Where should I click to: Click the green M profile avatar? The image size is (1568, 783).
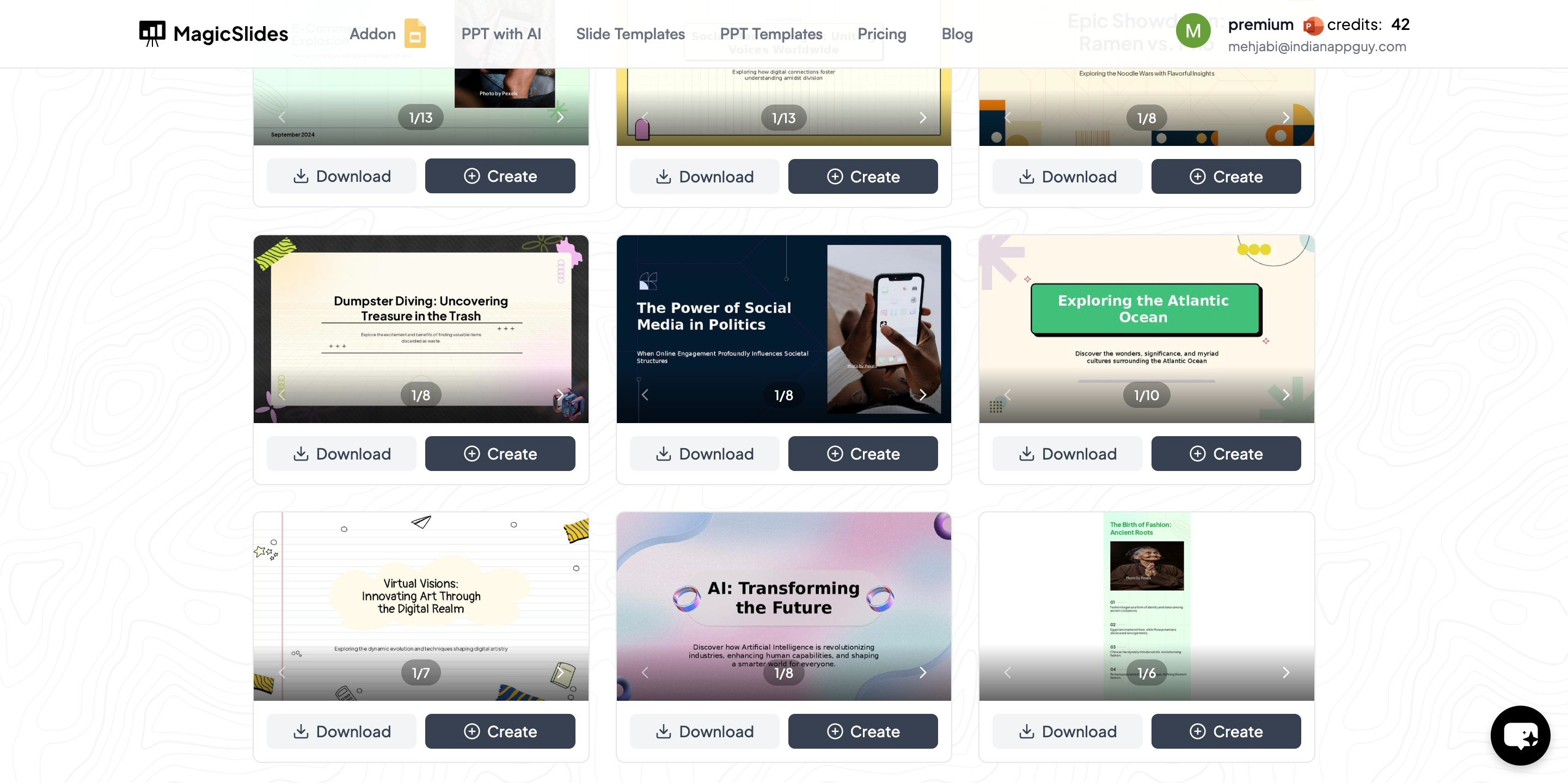pos(1193,30)
